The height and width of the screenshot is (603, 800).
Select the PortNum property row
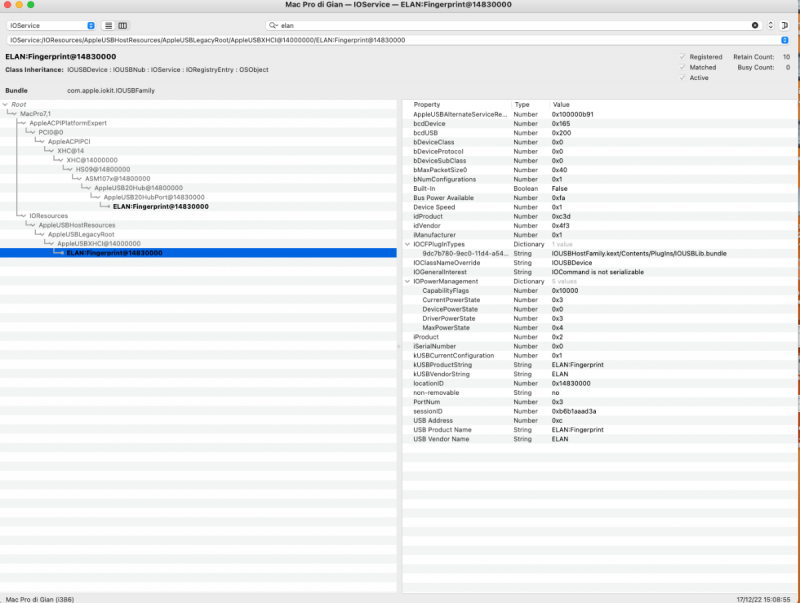(599, 402)
